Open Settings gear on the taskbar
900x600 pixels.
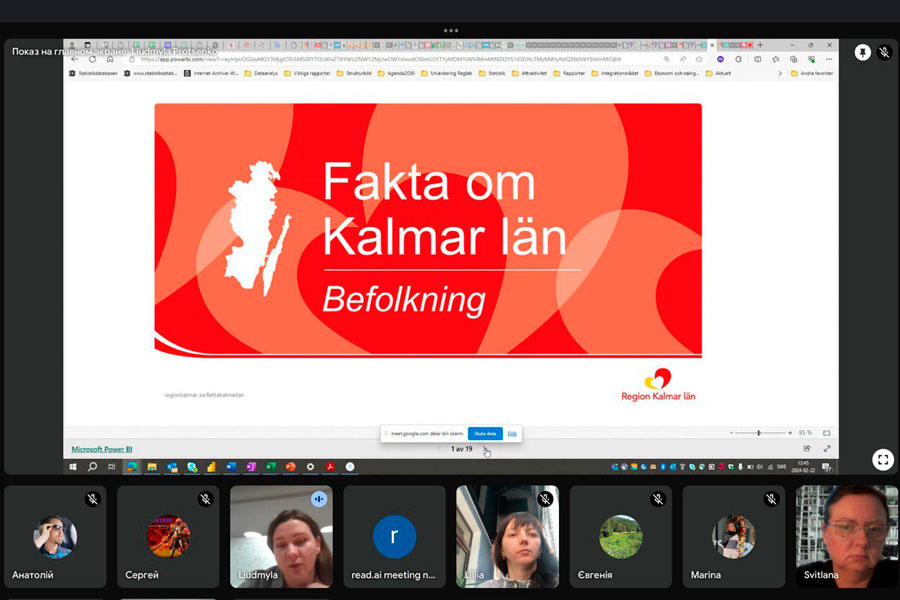tap(310, 467)
